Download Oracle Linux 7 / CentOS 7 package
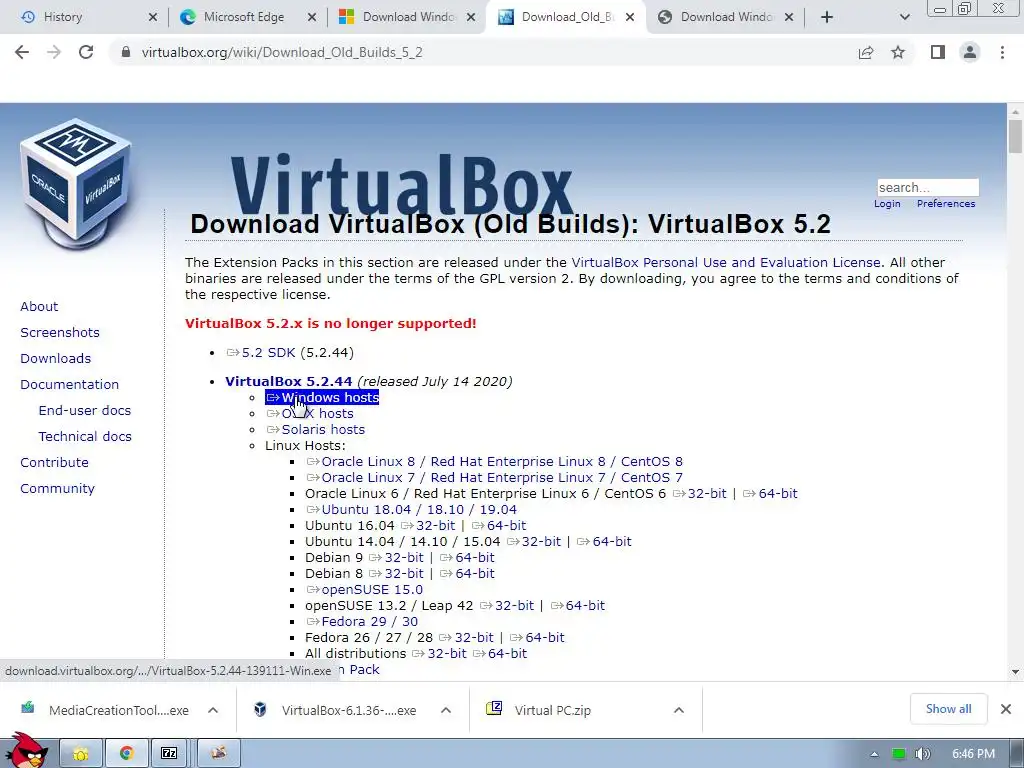The height and width of the screenshot is (768, 1024). (494, 477)
